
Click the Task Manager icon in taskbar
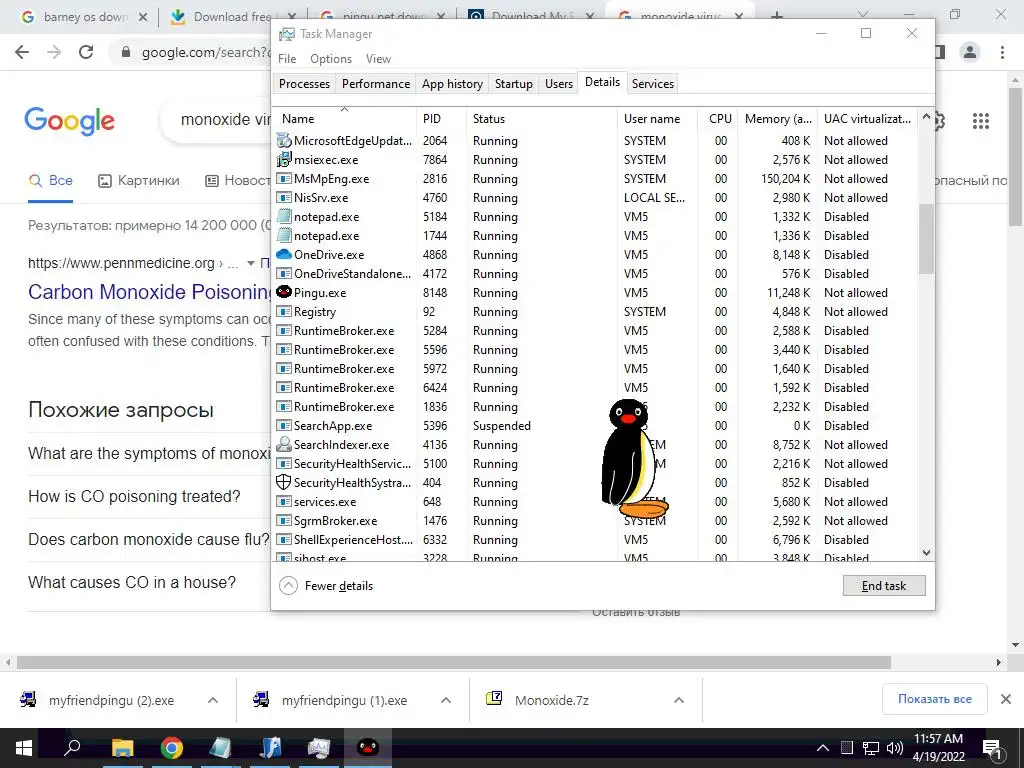click(319, 748)
